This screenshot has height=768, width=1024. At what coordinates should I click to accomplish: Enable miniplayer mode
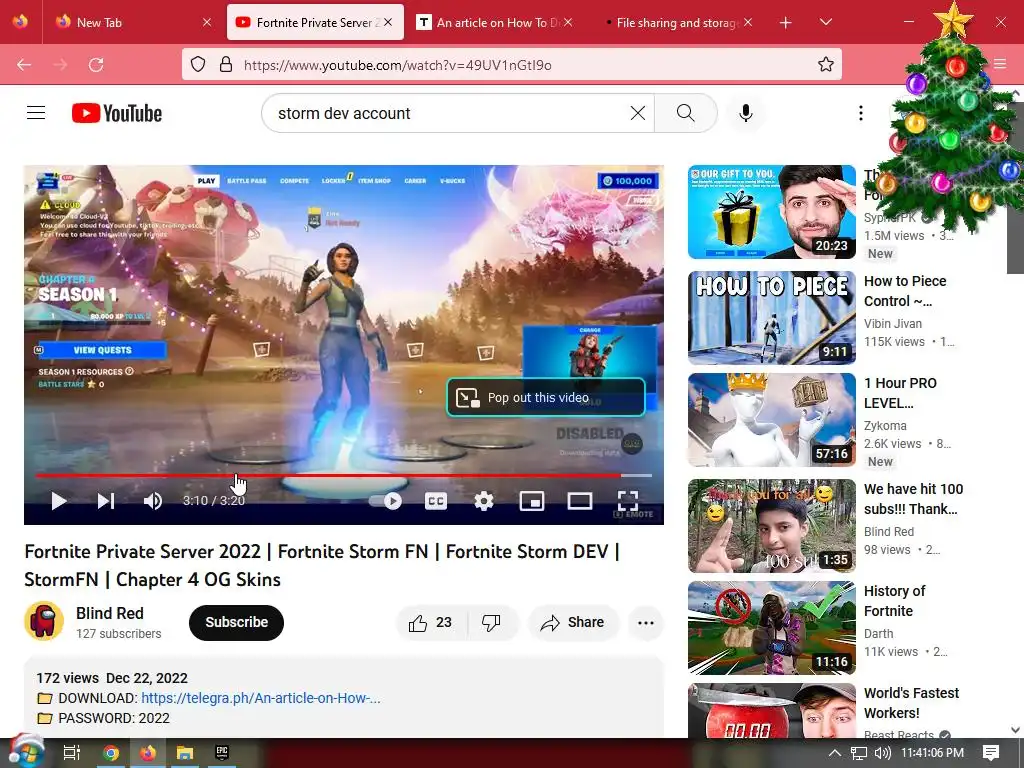point(532,501)
